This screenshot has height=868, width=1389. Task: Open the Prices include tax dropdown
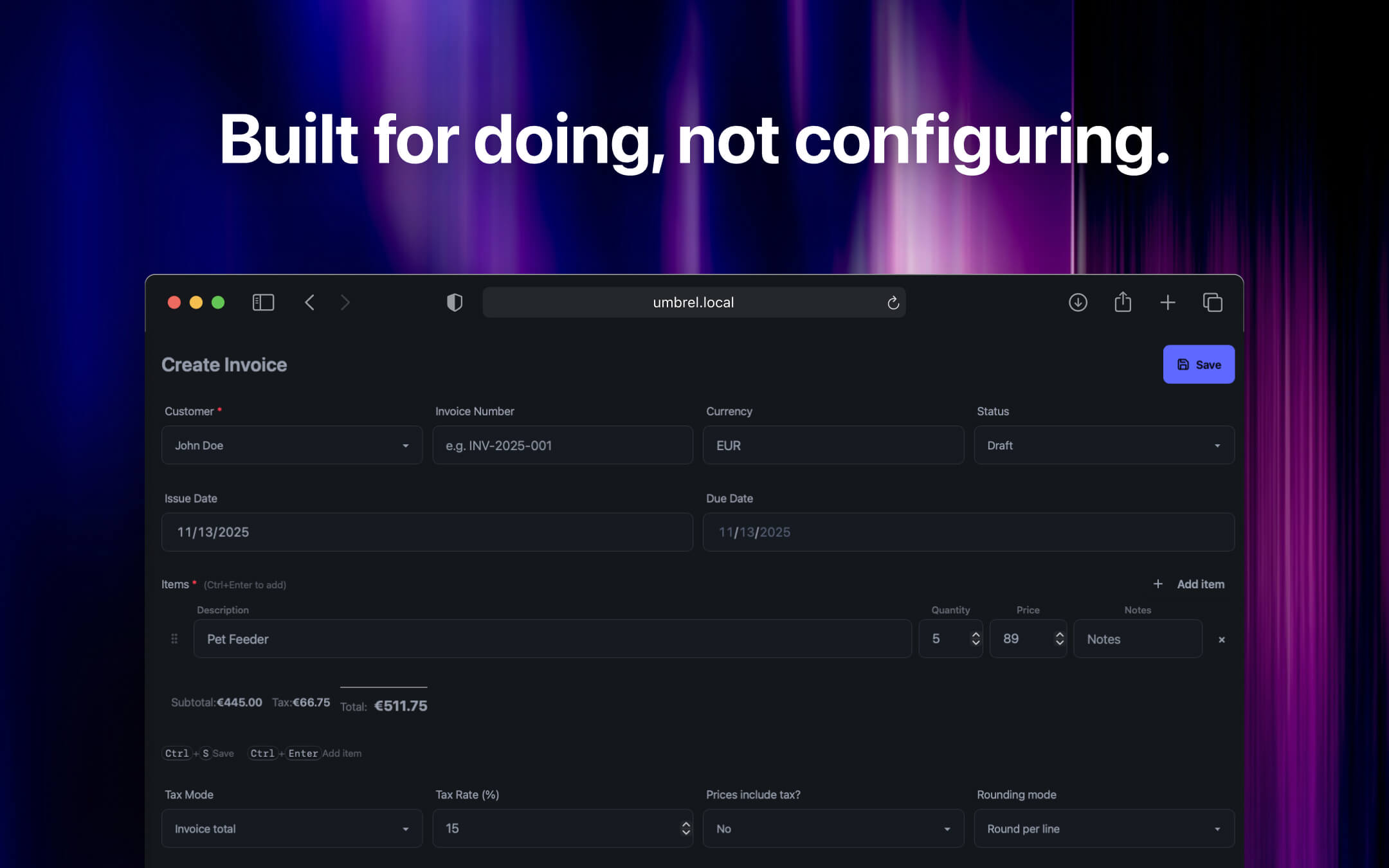coord(833,828)
